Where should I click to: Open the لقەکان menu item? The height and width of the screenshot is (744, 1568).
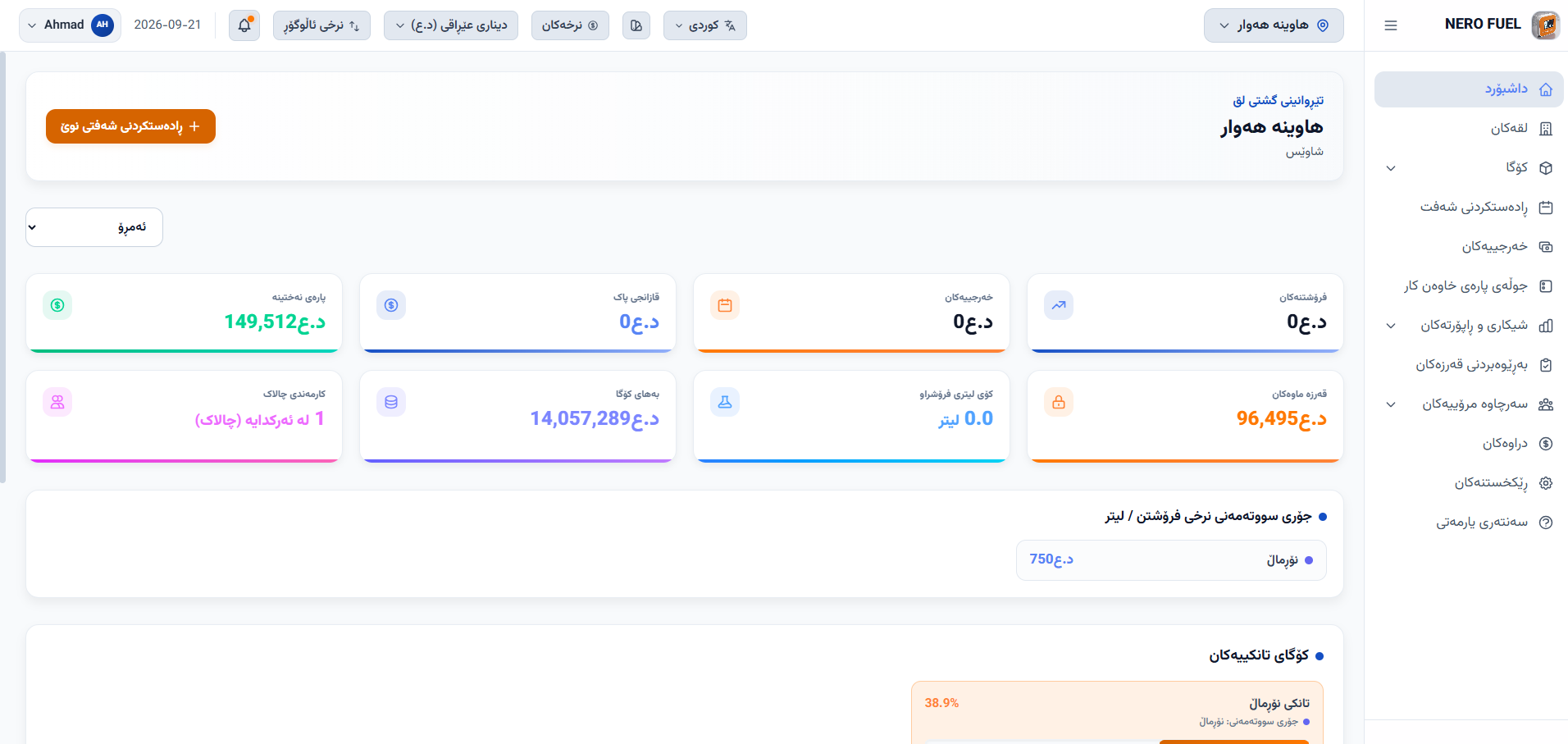(1469, 129)
